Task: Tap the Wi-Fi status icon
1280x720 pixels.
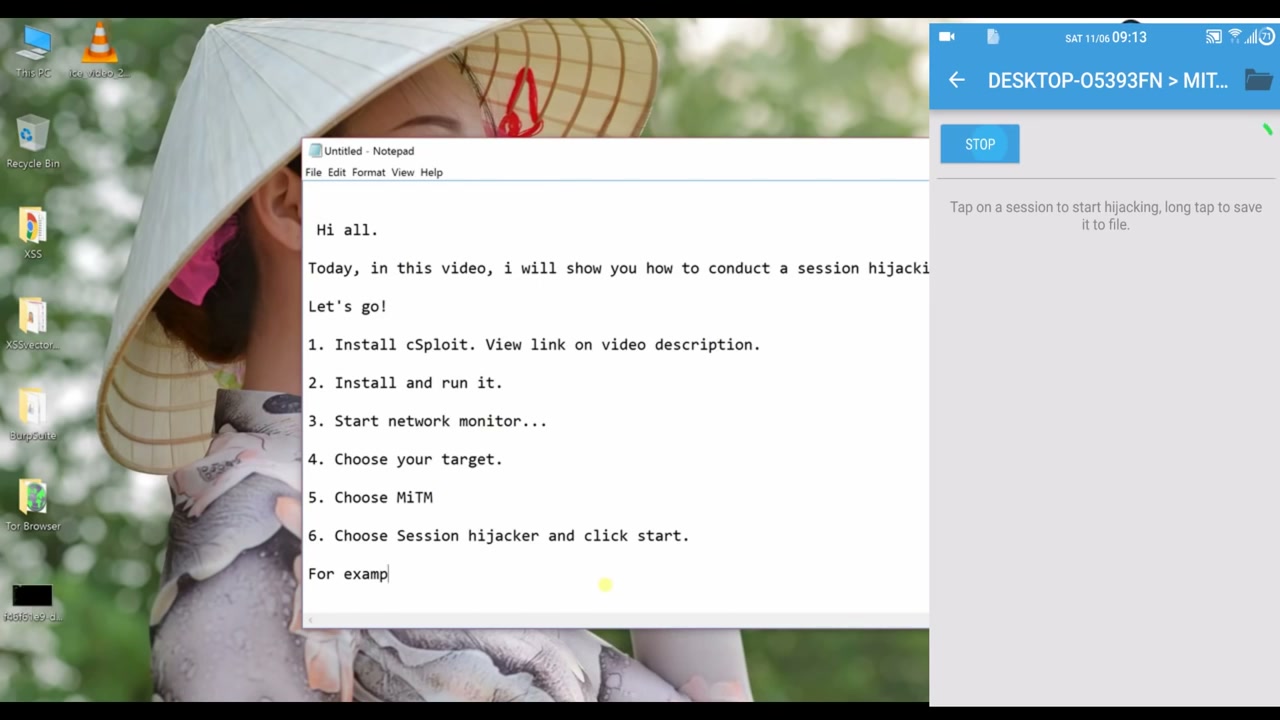Action: point(1235,36)
